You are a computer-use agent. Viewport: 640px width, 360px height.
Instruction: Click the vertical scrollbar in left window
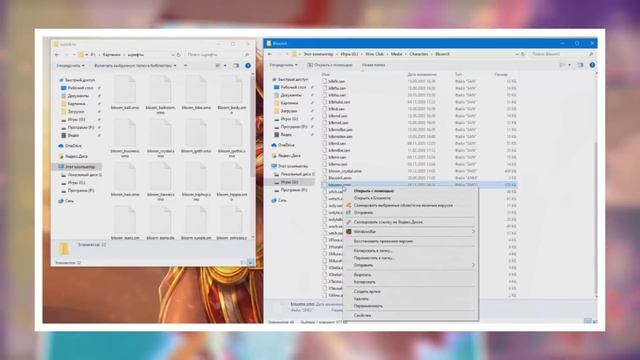click(253, 127)
